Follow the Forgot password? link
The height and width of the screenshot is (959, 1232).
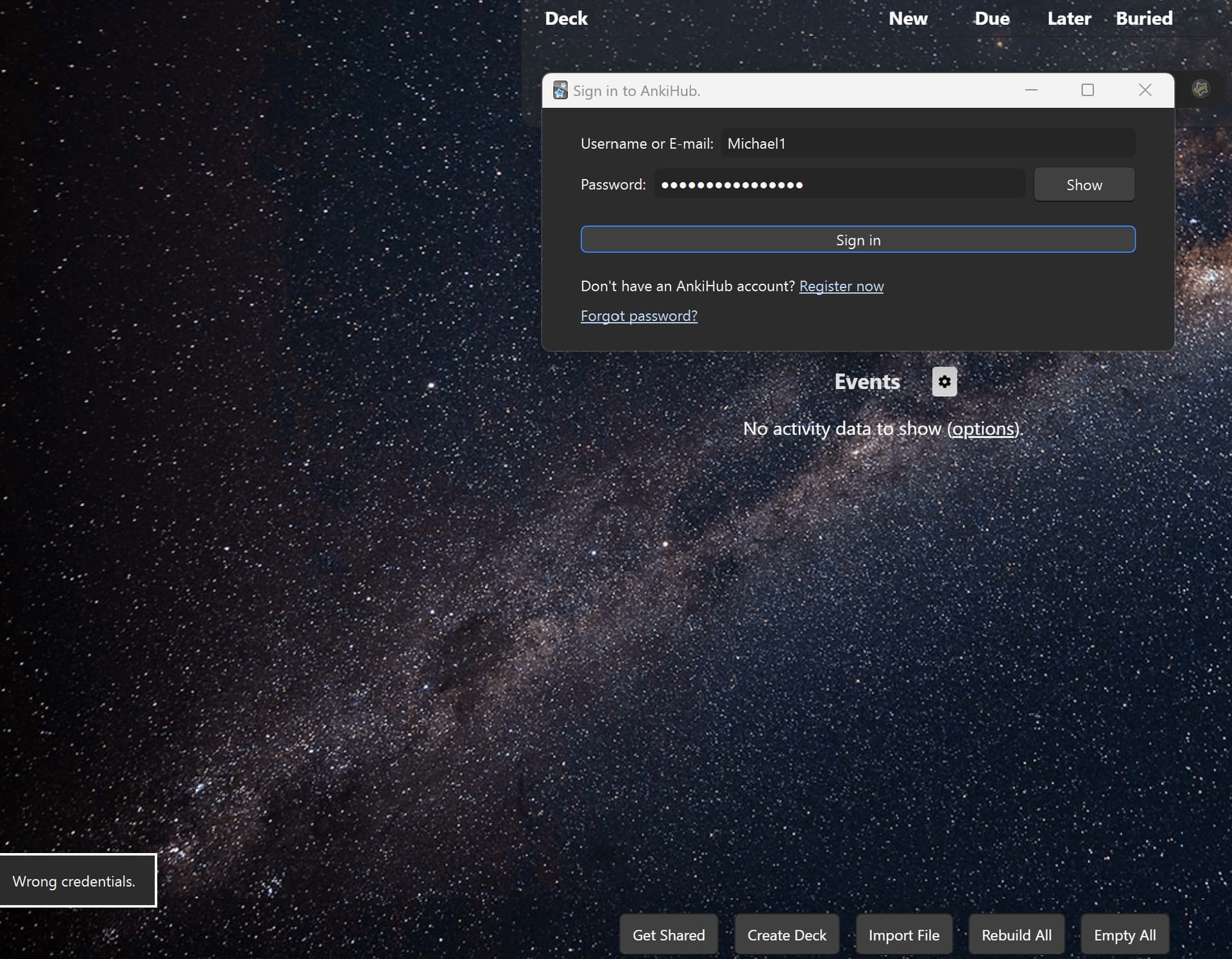[639, 316]
